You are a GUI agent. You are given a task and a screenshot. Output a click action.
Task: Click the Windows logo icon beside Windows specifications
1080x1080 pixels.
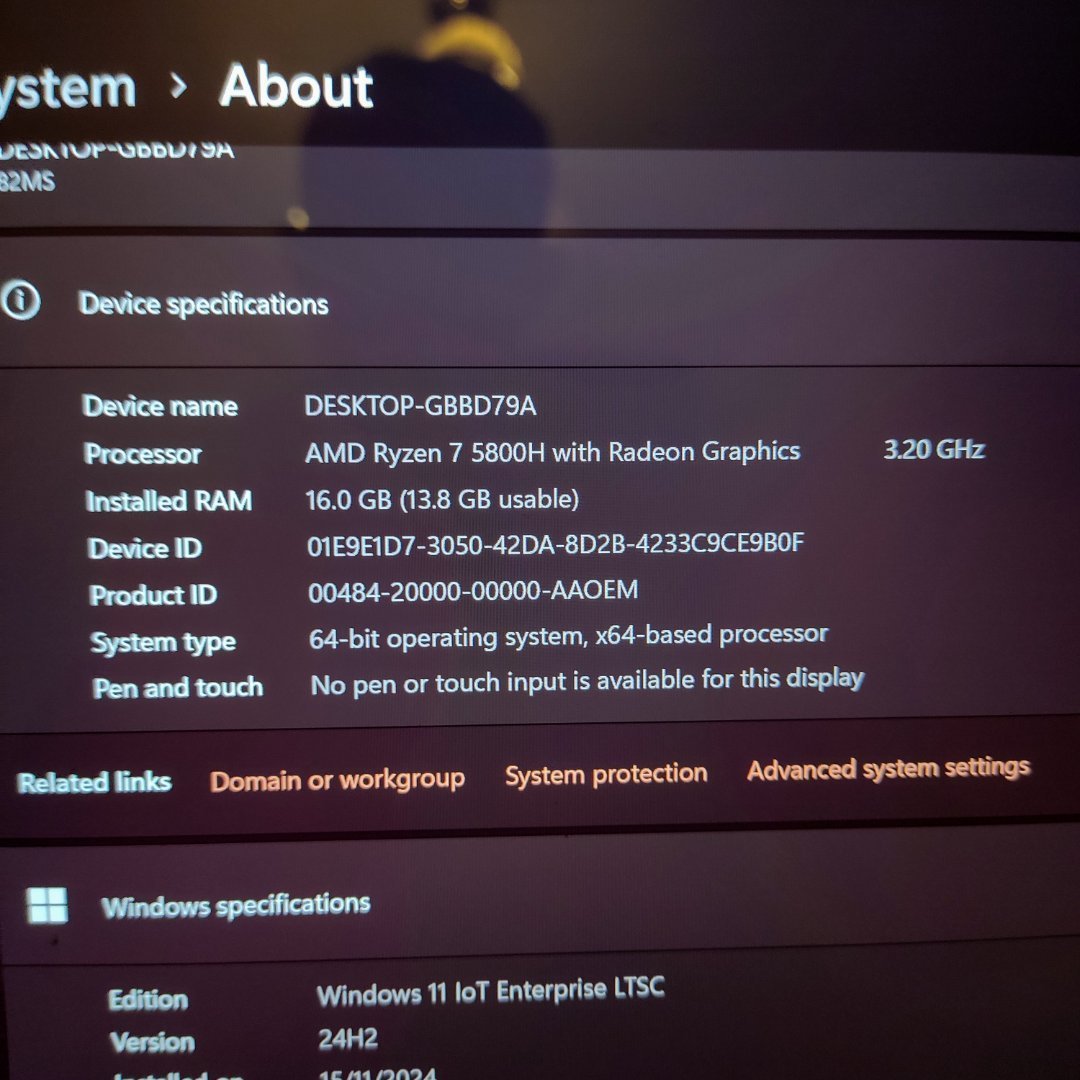click(47, 904)
